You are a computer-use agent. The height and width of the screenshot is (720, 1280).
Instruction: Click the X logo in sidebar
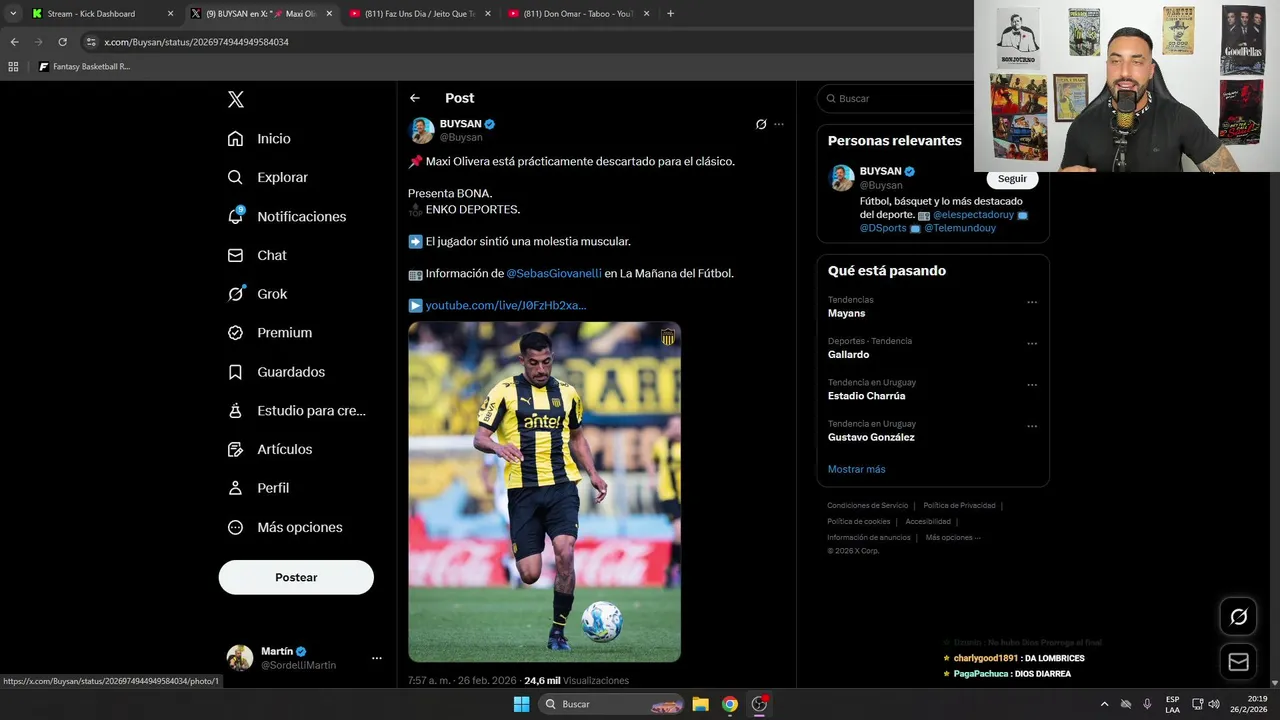(235, 99)
